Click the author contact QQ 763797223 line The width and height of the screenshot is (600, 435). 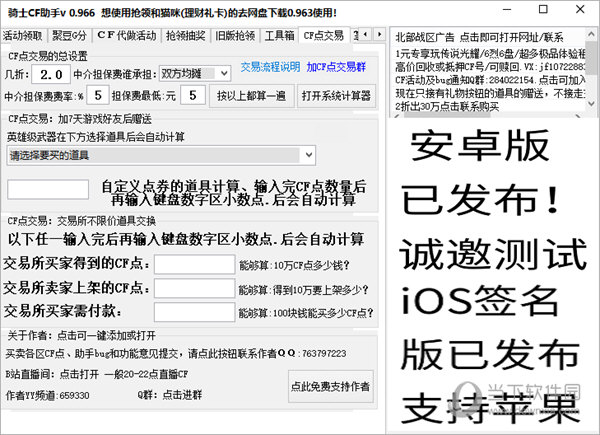176,353
